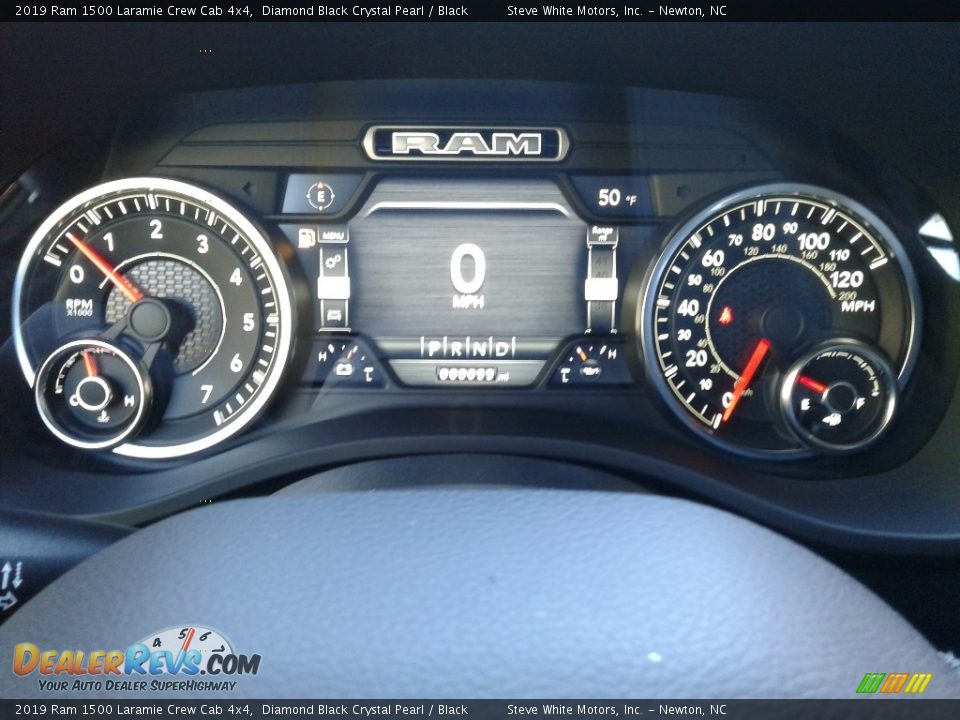Click the compass direction icon showing E

(320, 195)
